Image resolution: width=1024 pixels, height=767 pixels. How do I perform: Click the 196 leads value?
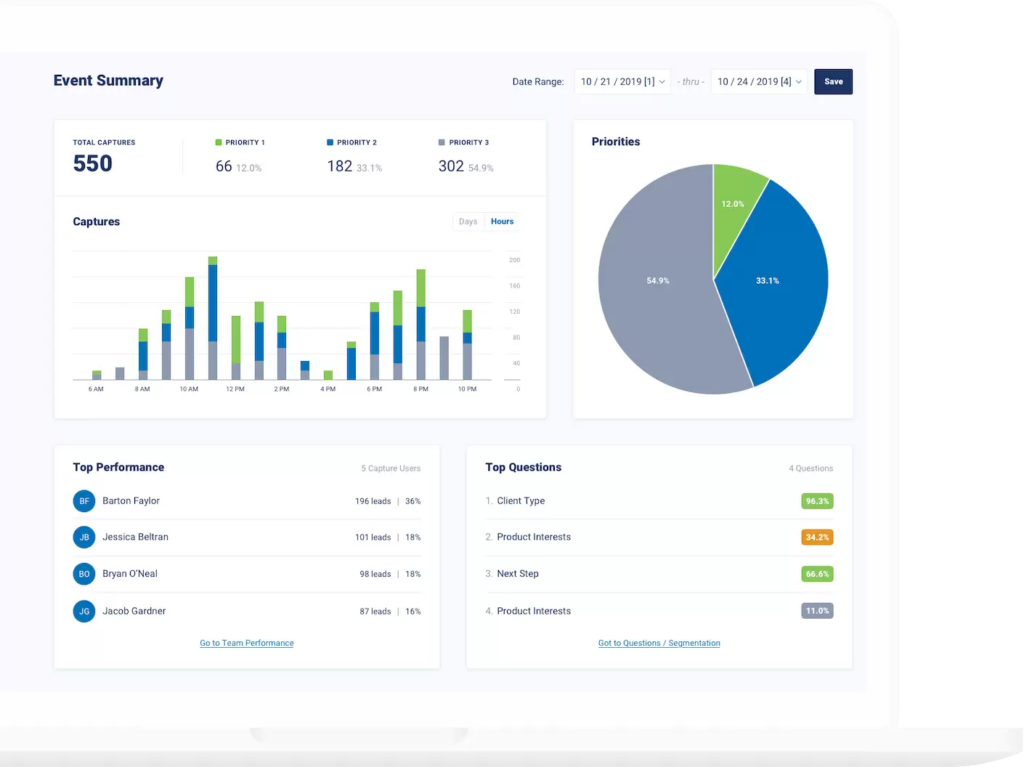coord(372,501)
